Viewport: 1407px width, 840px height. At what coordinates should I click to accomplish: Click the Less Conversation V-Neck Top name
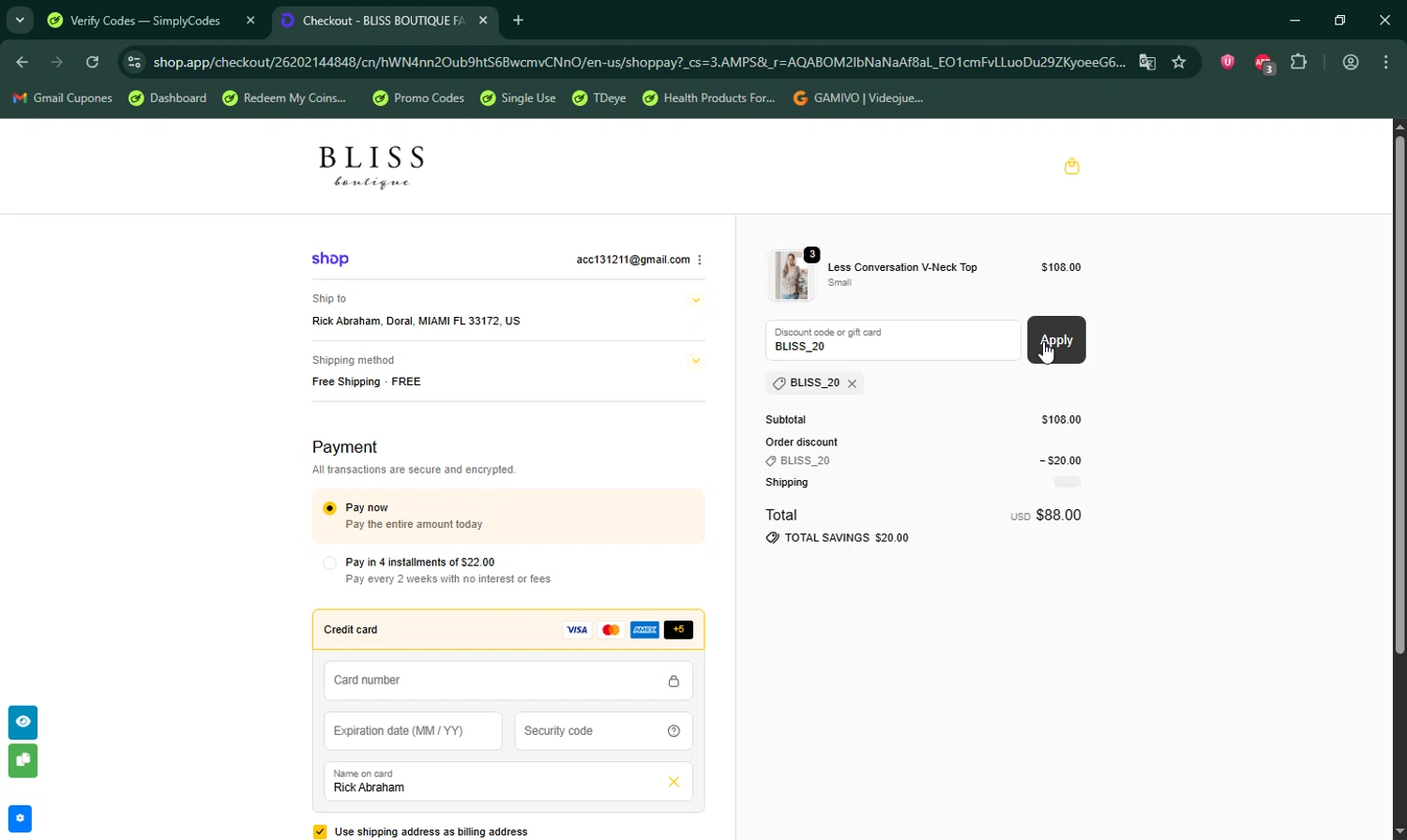(902, 267)
